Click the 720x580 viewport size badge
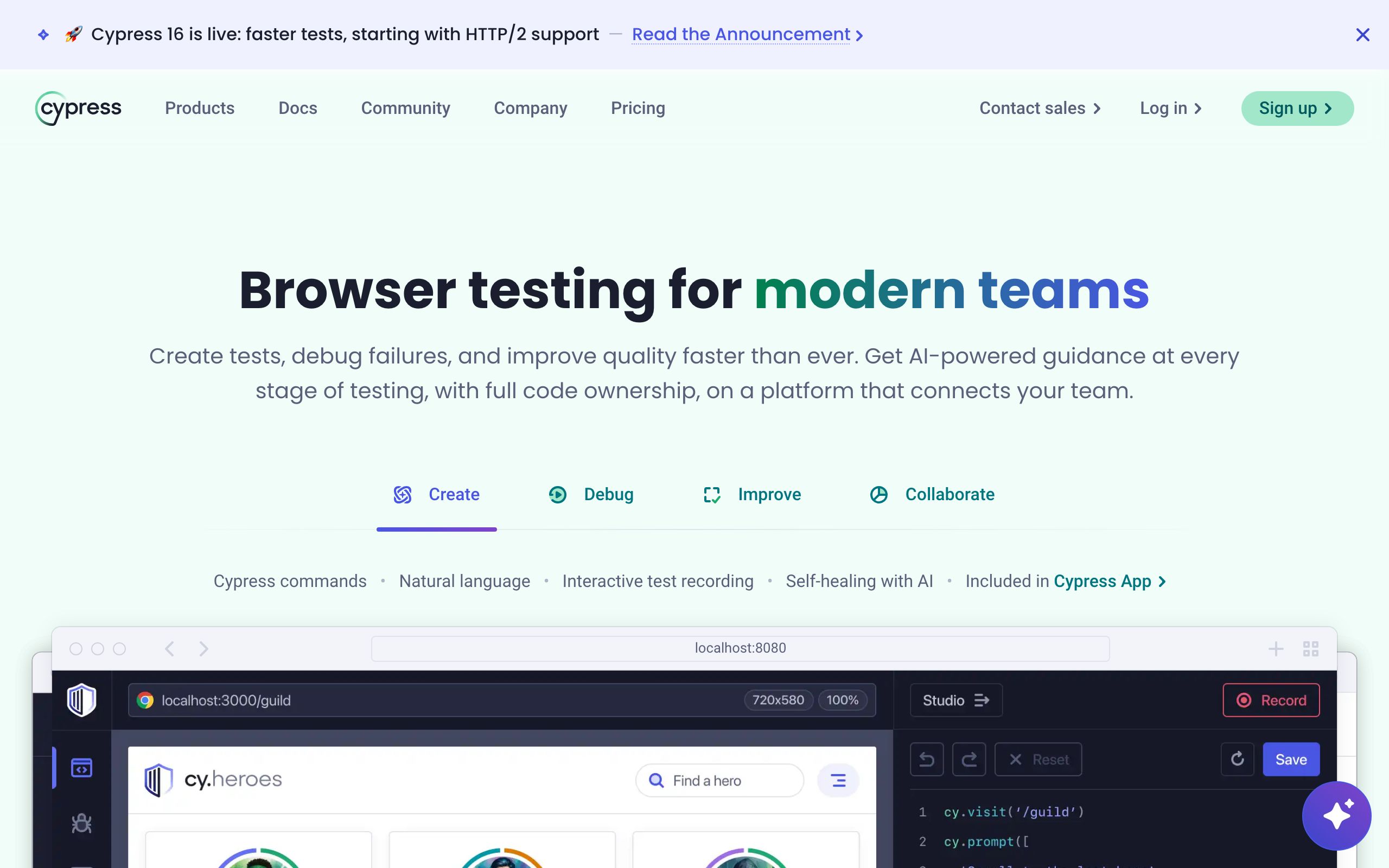Screen dimensions: 1389x868 [x=778, y=700]
